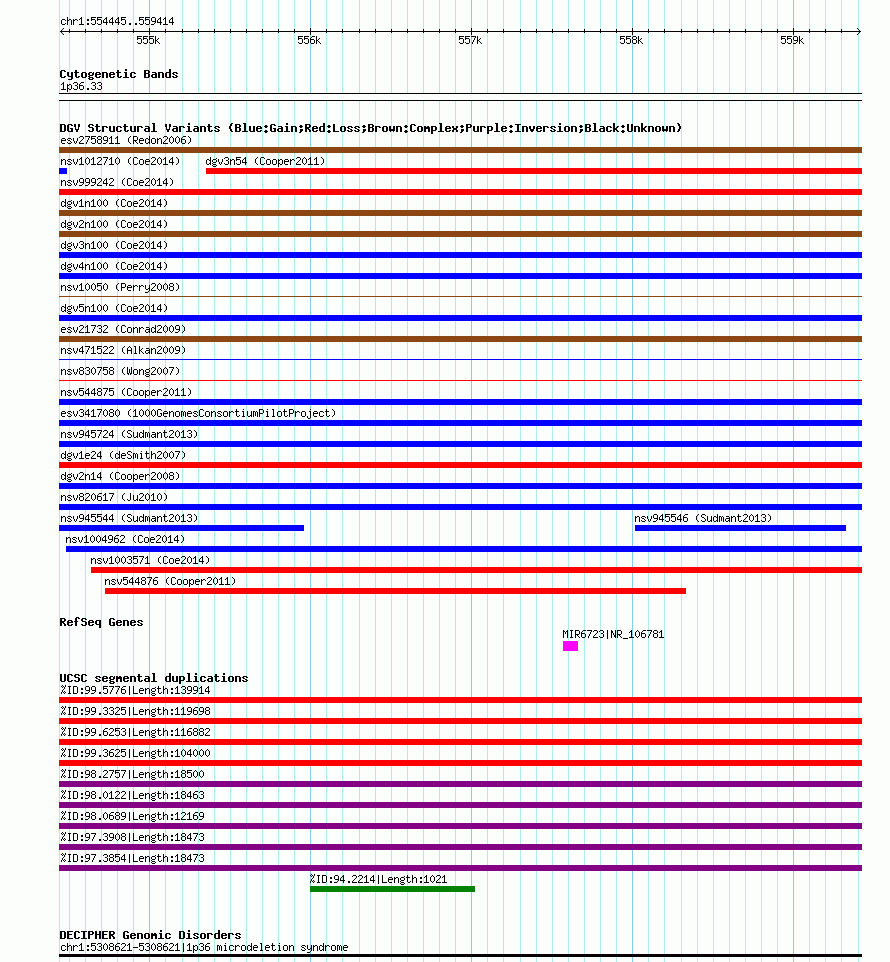Click the 559k ruler tick label
The height and width of the screenshot is (962, 890).
click(x=792, y=40)
